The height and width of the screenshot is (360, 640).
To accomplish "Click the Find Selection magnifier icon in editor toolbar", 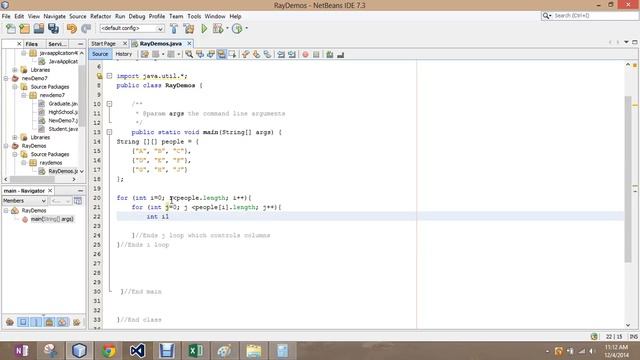I will (189, 54).
